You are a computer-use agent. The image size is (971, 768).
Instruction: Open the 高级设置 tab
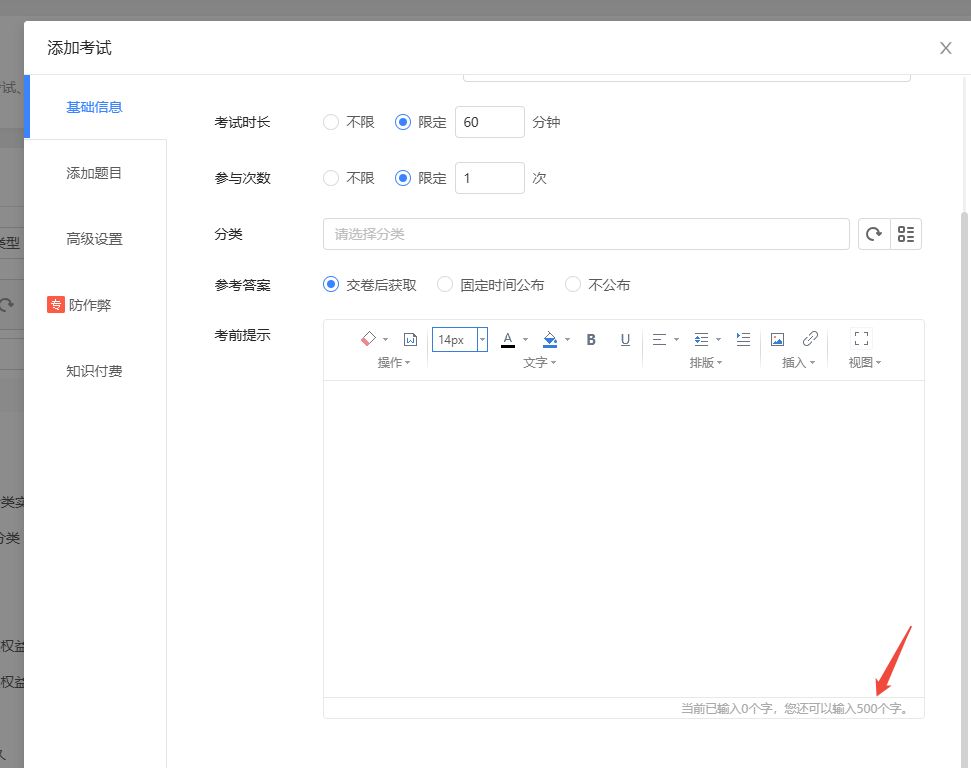[x=94, y=239]
